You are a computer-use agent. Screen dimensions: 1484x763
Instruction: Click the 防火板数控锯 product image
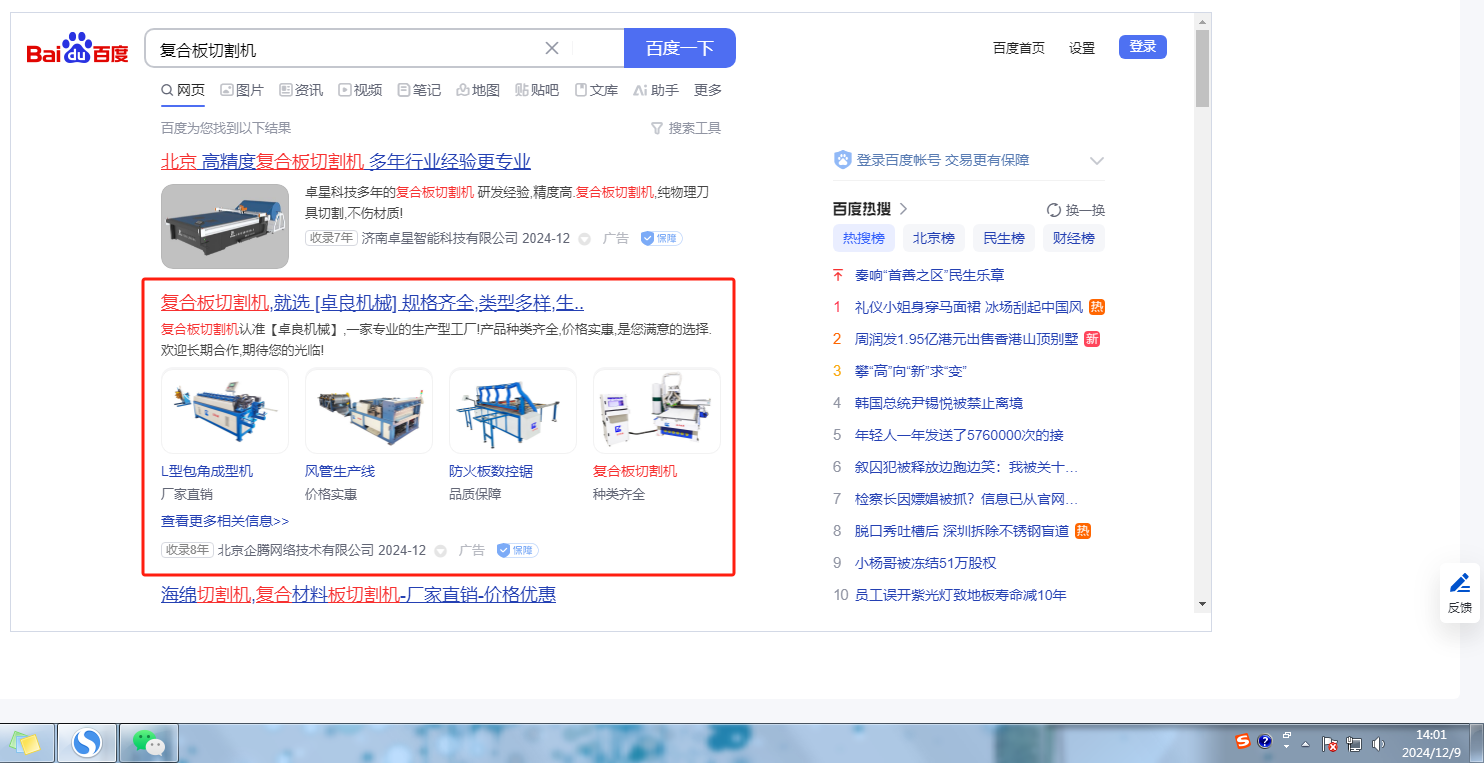click(x=513, y=411)
